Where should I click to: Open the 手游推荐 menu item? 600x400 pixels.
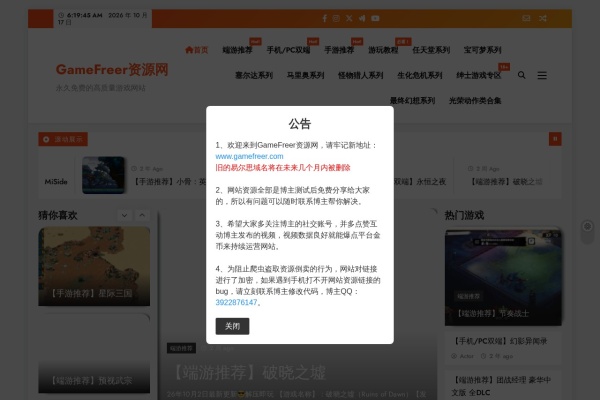point(339,50)
